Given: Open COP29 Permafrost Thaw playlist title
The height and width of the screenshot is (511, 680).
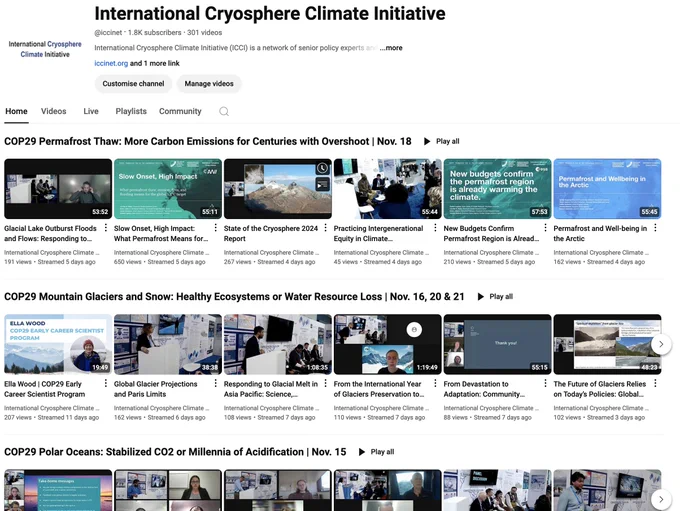Looking at the screenshot, I should [208, 141].
